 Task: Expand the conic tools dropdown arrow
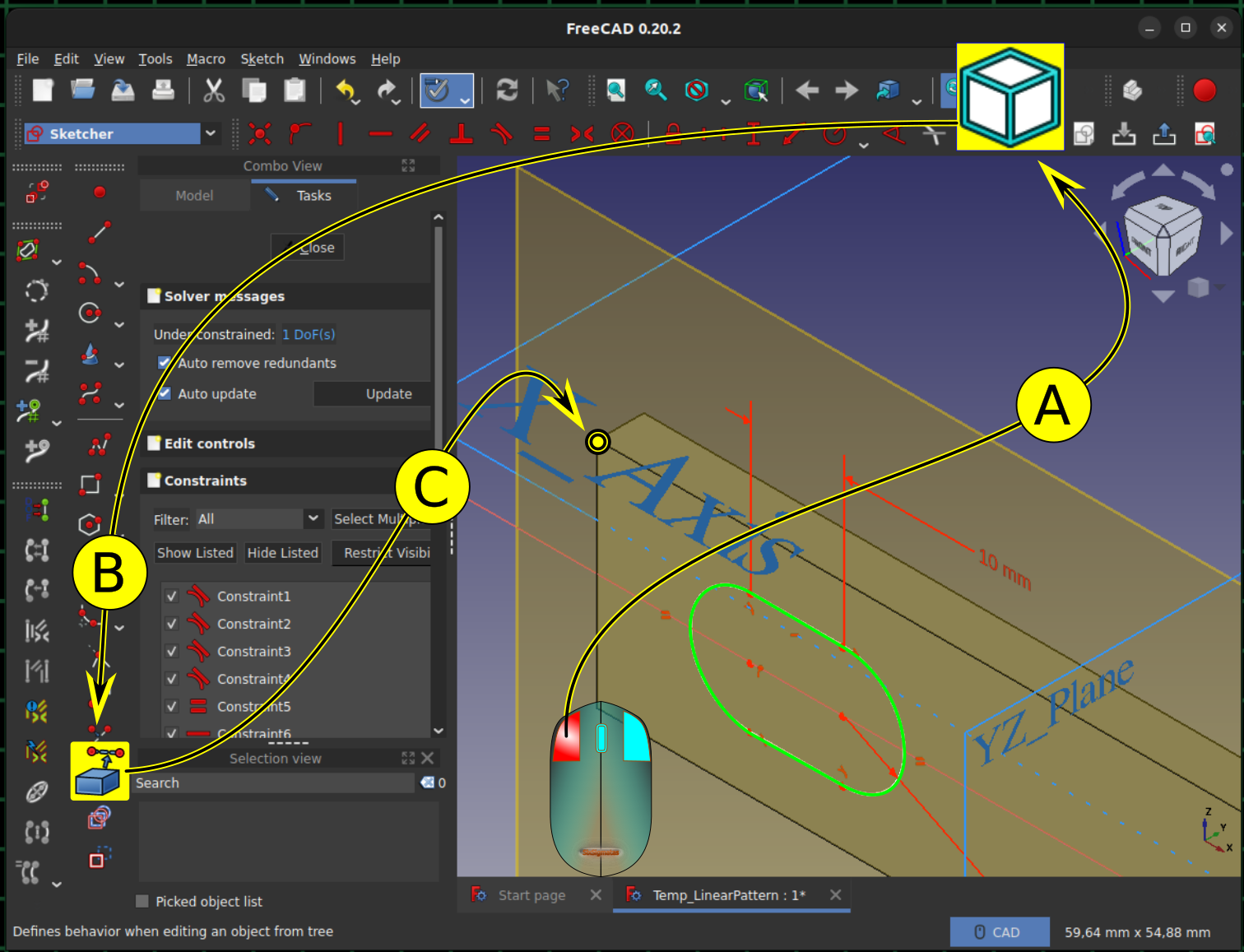pyautogui.click(x=119, y=365)
